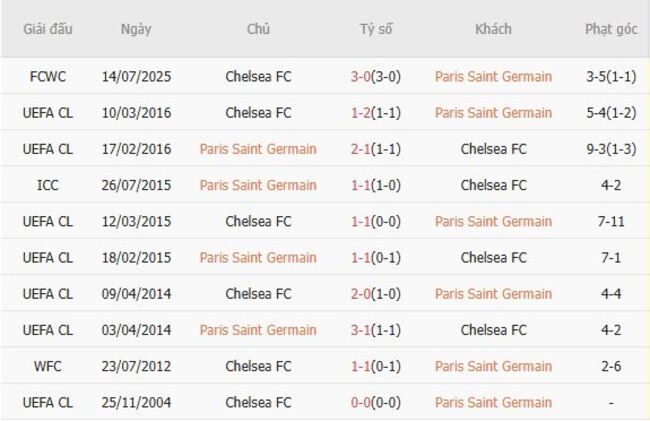Click the WFC league label
Image resolution: width=650 pixels, height=421 pixels.
click(48, 366)
